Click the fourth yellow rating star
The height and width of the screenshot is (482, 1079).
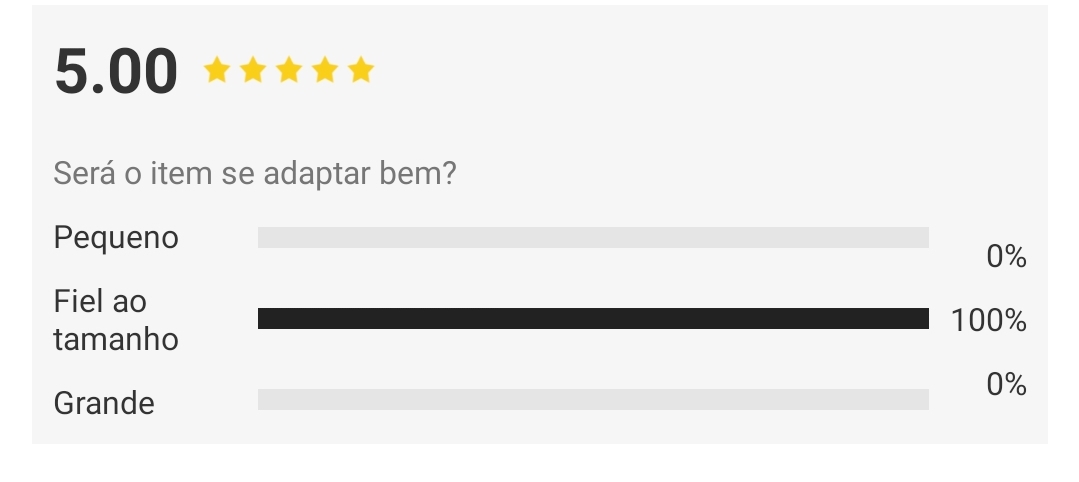(x=325, y=70)
